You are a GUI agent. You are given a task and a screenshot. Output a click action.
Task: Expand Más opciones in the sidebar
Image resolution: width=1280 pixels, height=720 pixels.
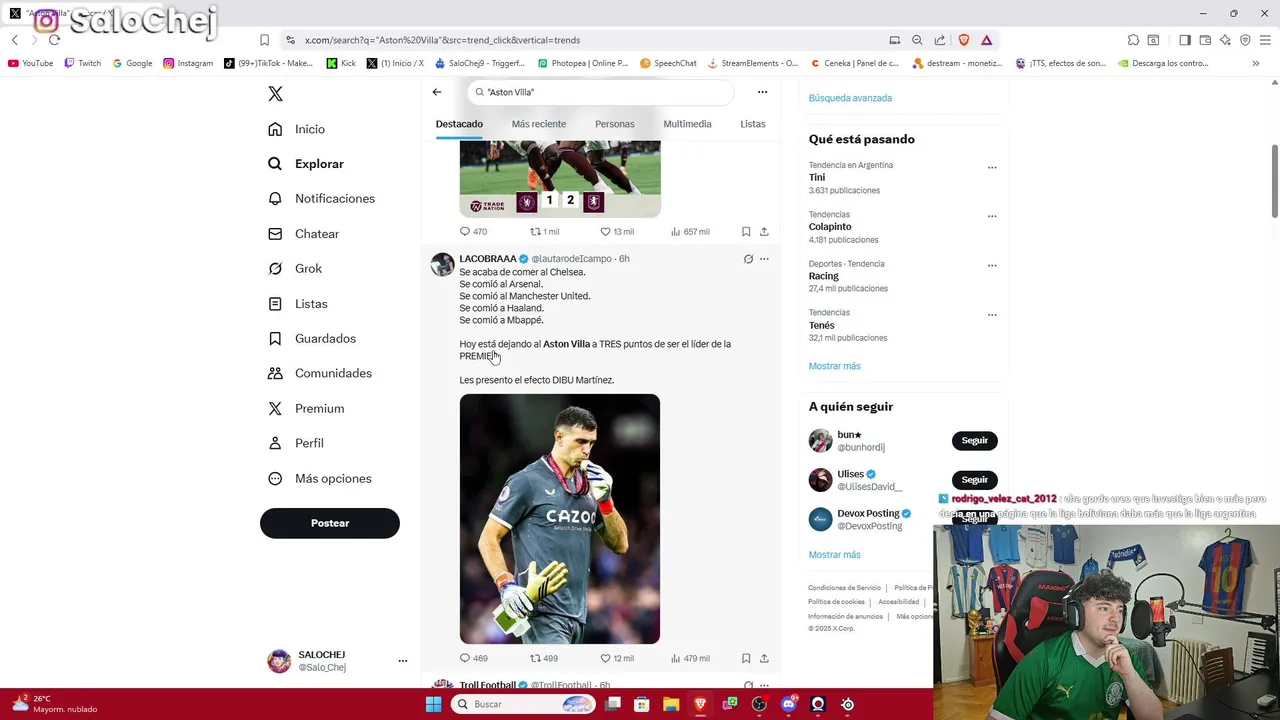click(320, 478)
